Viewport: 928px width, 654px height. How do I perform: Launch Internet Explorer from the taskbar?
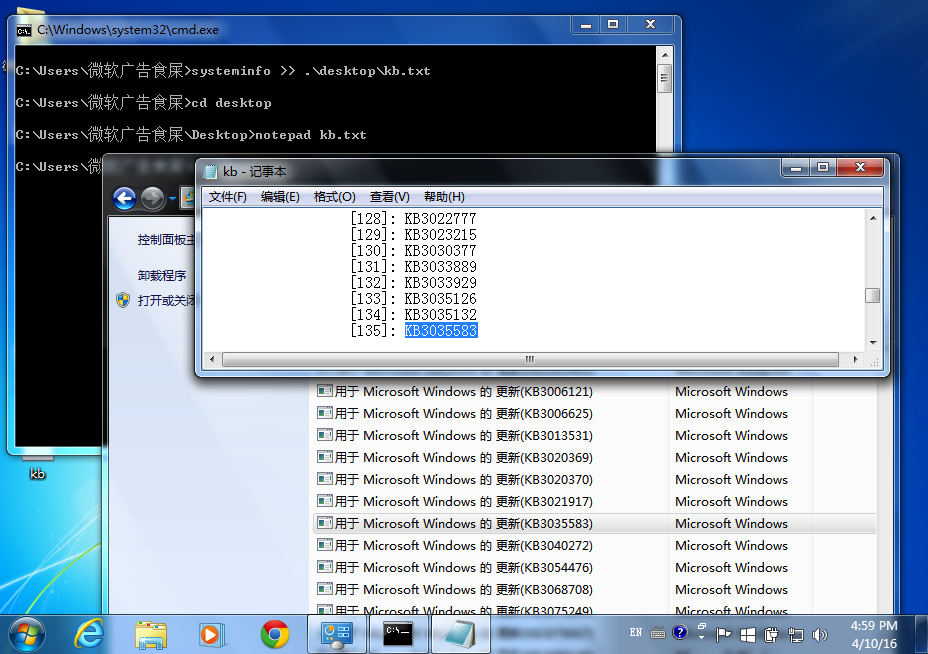(x=89, y=634)
